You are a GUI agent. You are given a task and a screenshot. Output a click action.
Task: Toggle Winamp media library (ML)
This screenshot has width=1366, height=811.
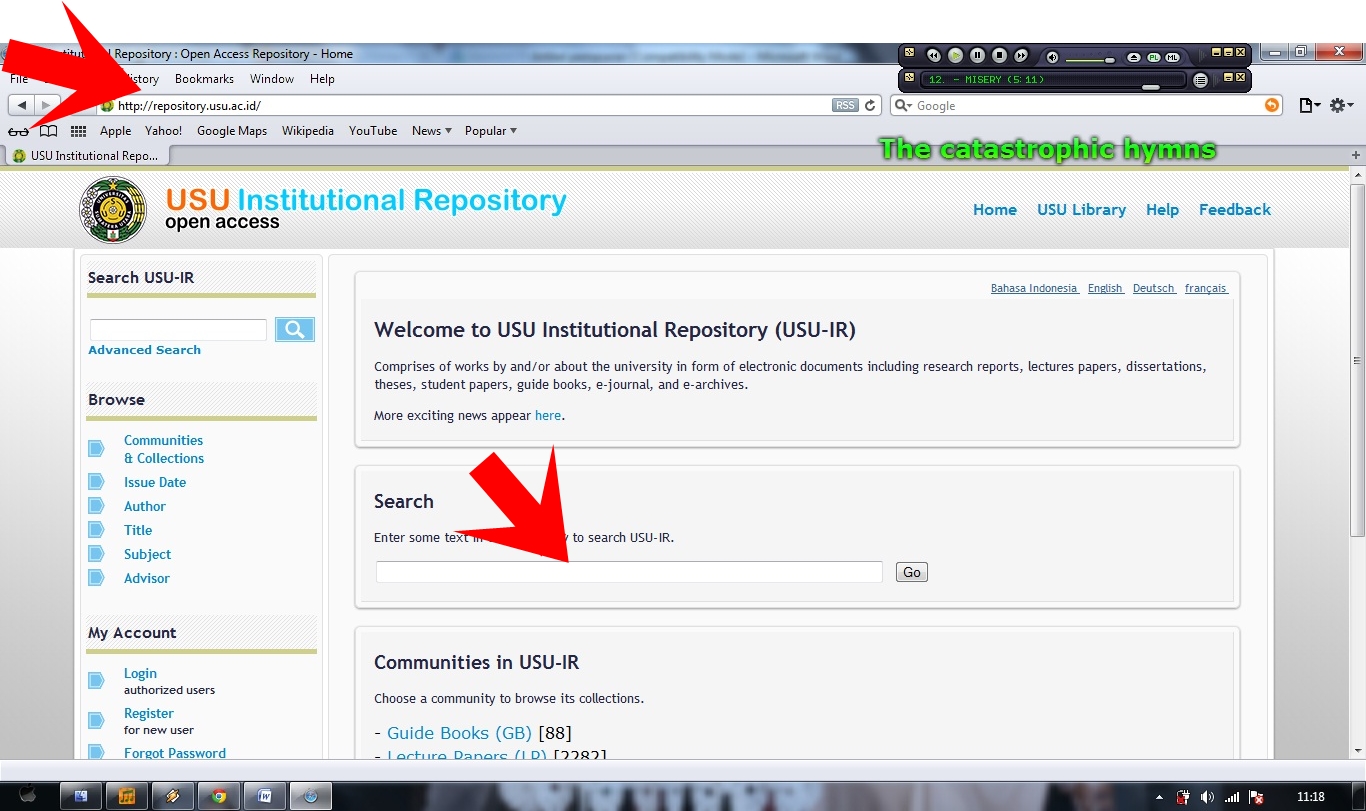pyautogui.click(x=1171, y=57)
